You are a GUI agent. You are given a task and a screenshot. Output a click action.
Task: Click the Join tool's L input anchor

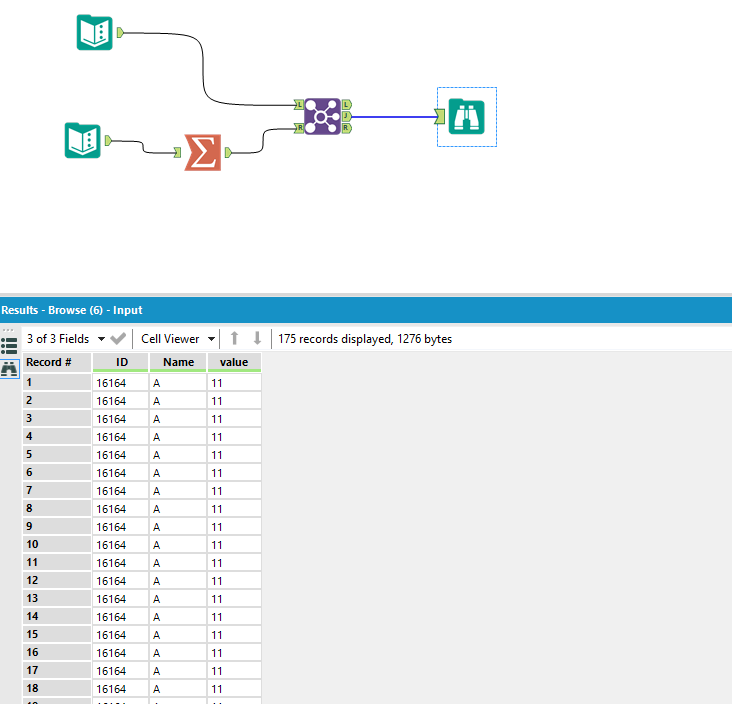tap(299, 105)
